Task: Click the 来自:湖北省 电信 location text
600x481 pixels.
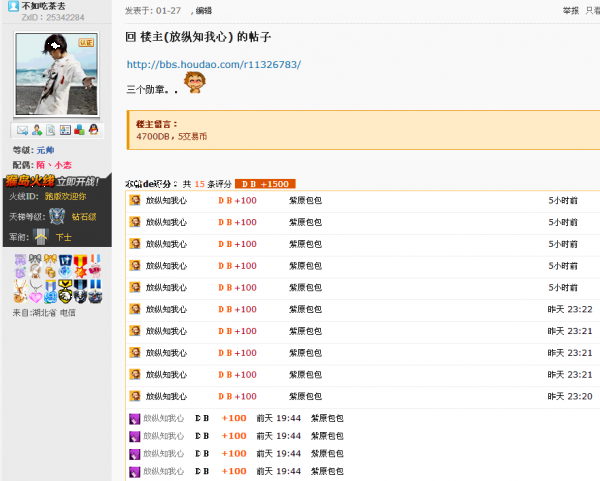Action: (x=44, y=313)
